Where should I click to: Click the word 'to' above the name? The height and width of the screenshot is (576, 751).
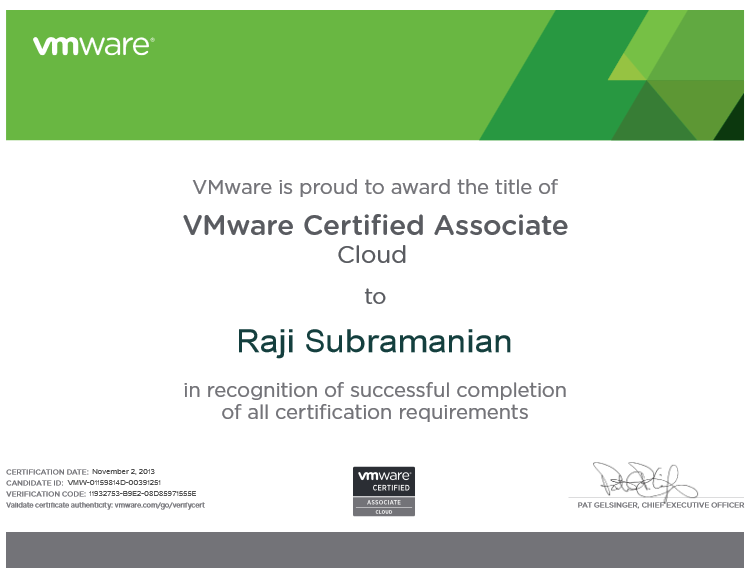(x=374, y=297)
